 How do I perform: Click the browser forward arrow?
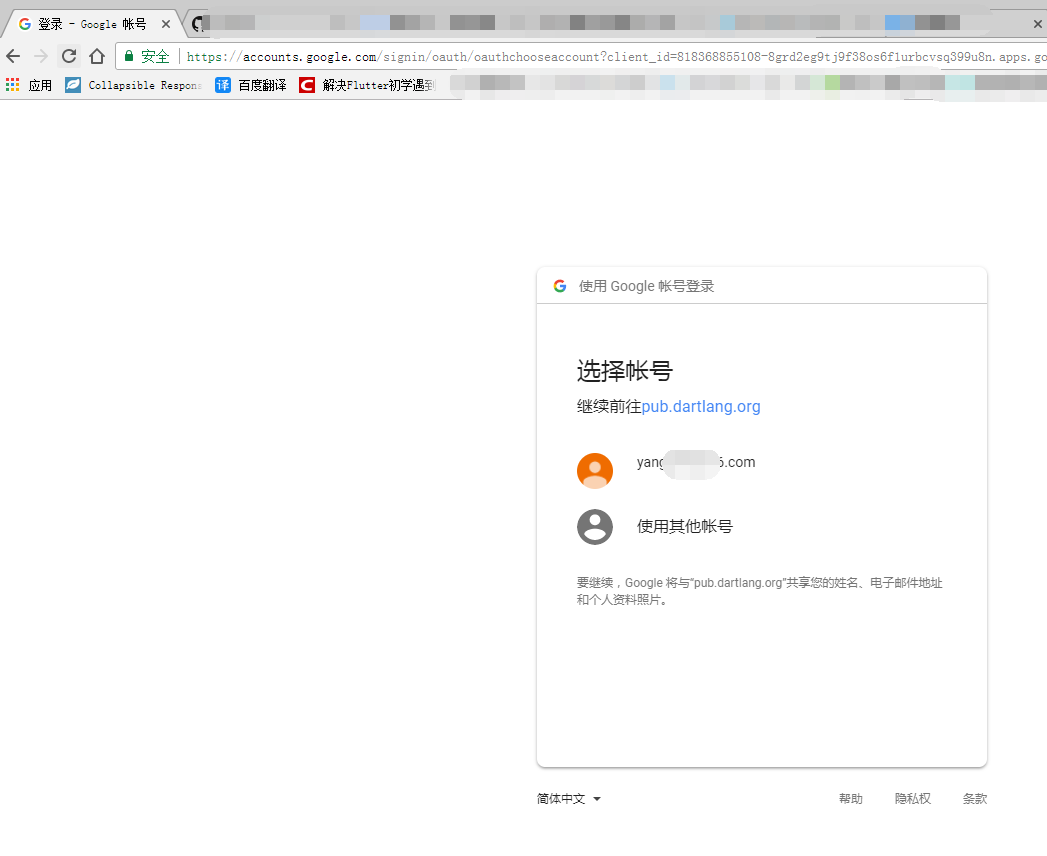tap(41, 56)
